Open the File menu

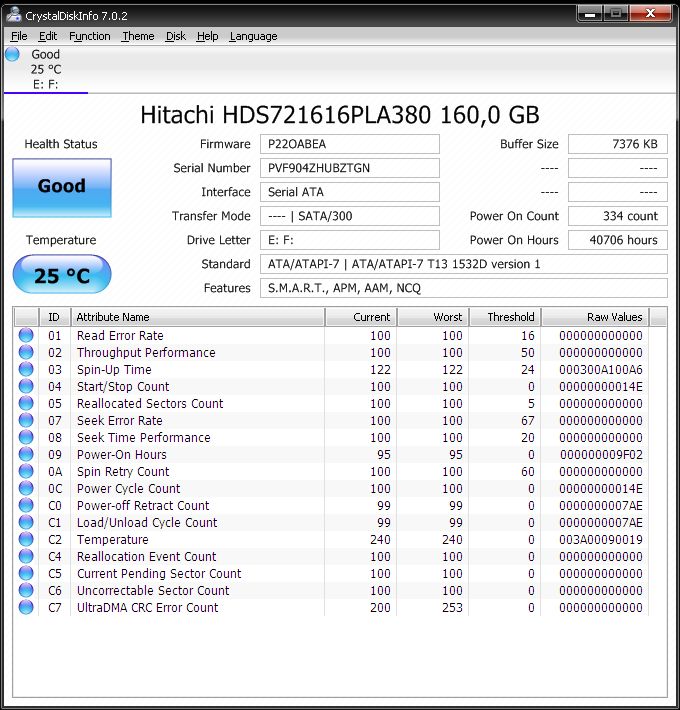[19, 36]
